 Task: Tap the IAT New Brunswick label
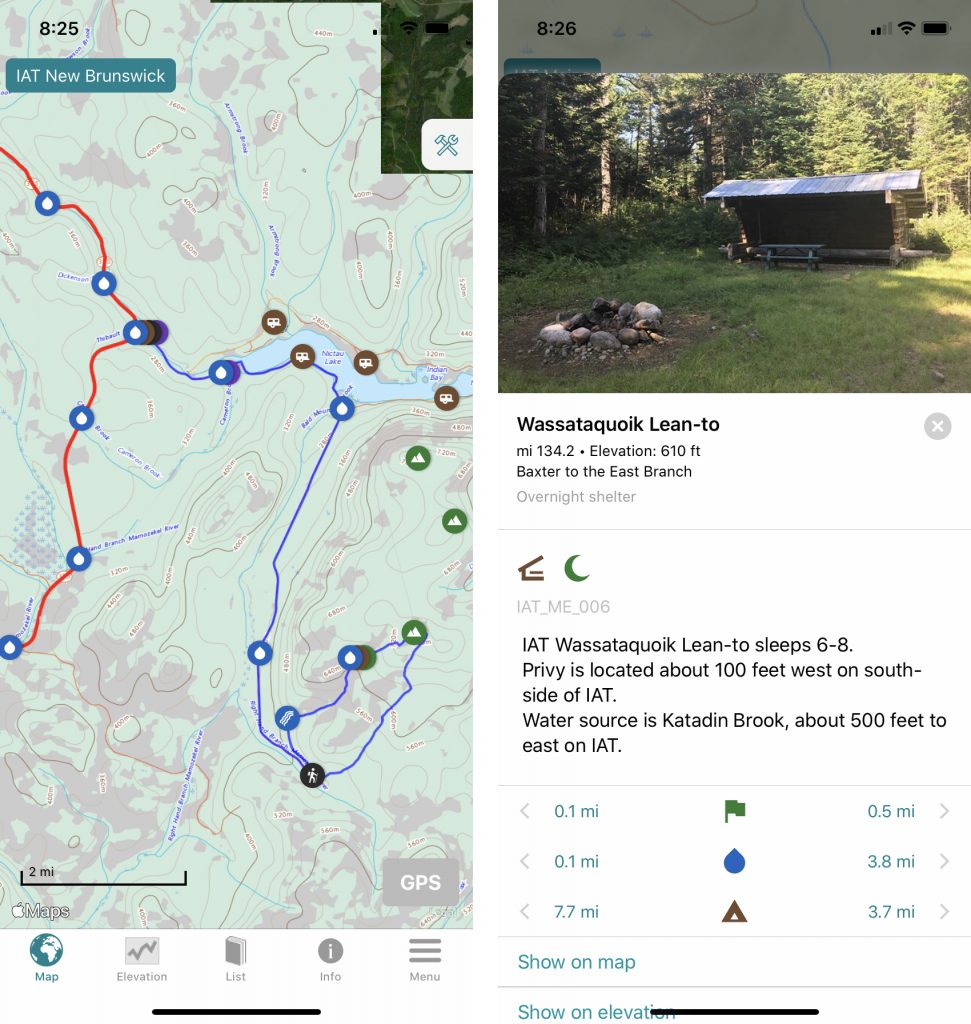click(x=91, y=76)
